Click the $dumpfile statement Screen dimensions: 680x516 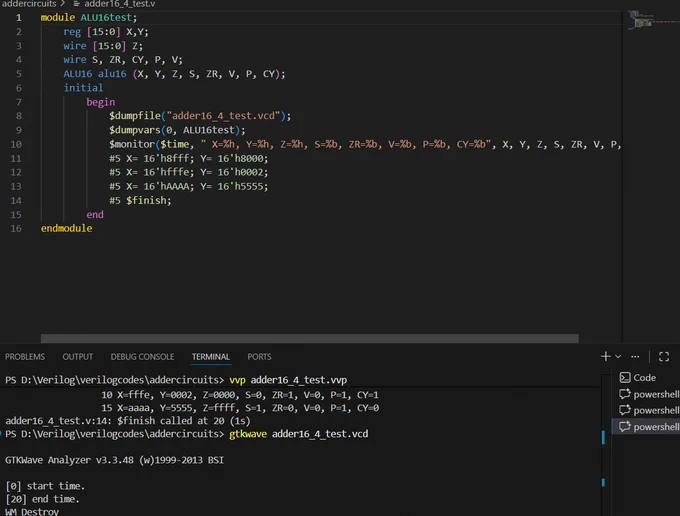200,116
